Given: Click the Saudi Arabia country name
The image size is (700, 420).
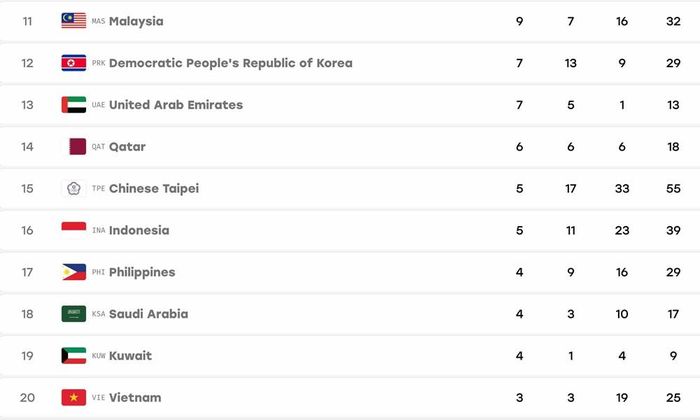Looking at the screenshot, I should (x=149, y=314).
